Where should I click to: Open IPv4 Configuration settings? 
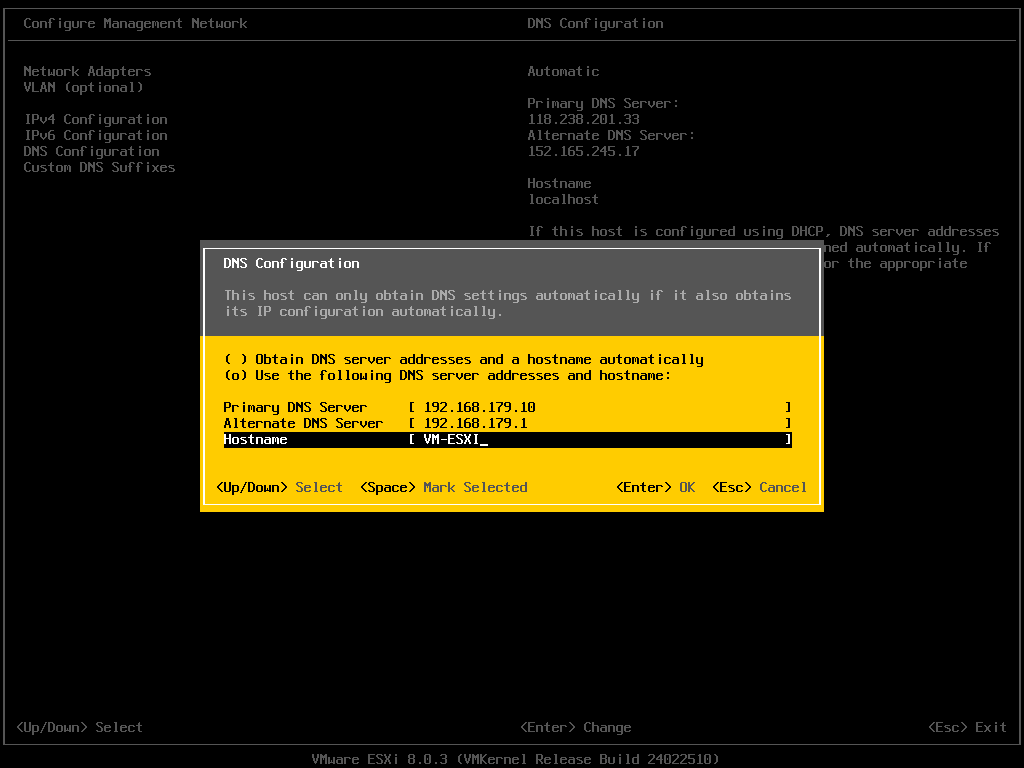[95, 119]
